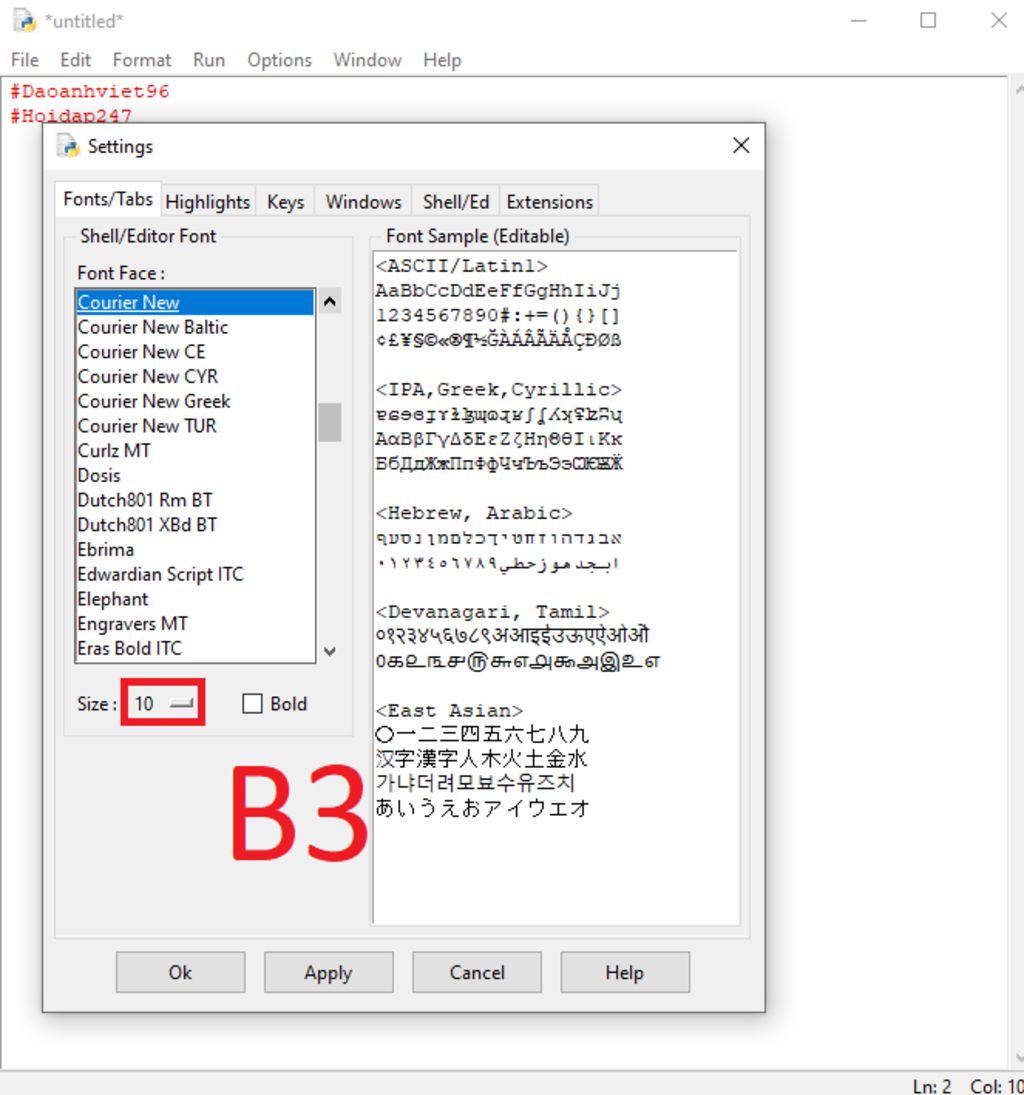The width and height of the screenshot is (1024, 1095).
Task: Open the Keys tab
Action: (x=285, y=202)
